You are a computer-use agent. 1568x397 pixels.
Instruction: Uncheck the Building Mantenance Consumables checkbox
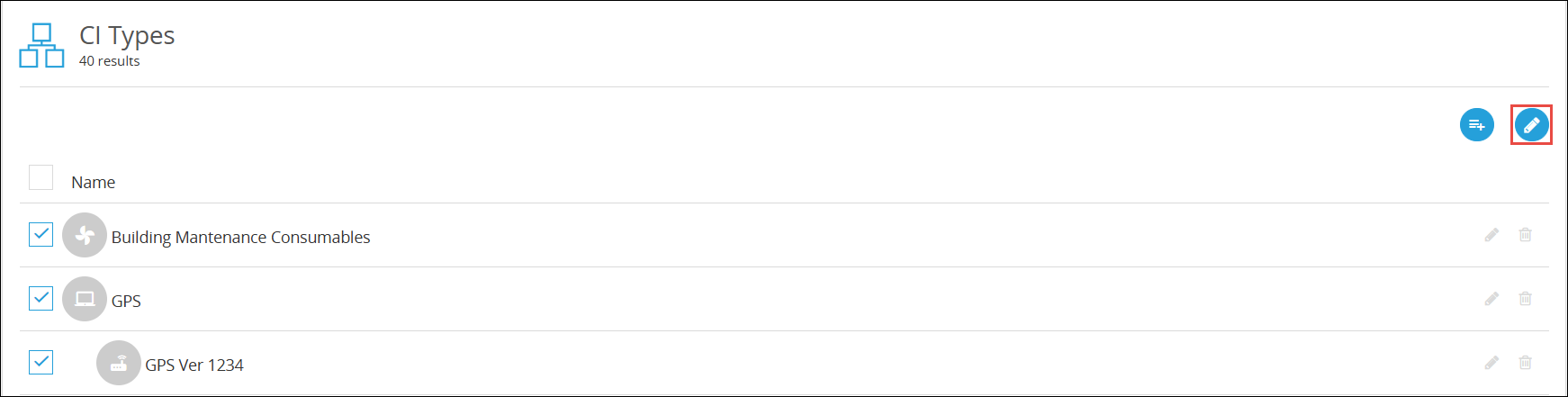pyautogui.click(x=41, y=234)
